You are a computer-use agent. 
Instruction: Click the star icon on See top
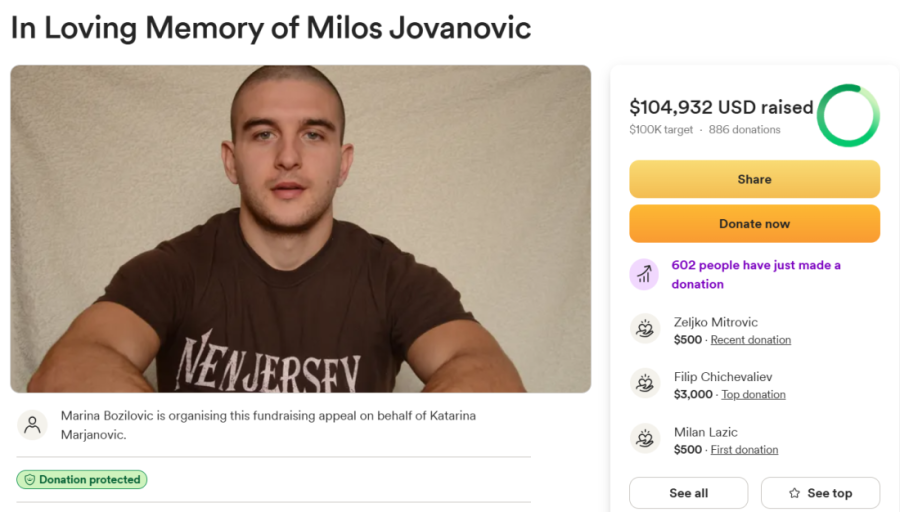[794, 494]
